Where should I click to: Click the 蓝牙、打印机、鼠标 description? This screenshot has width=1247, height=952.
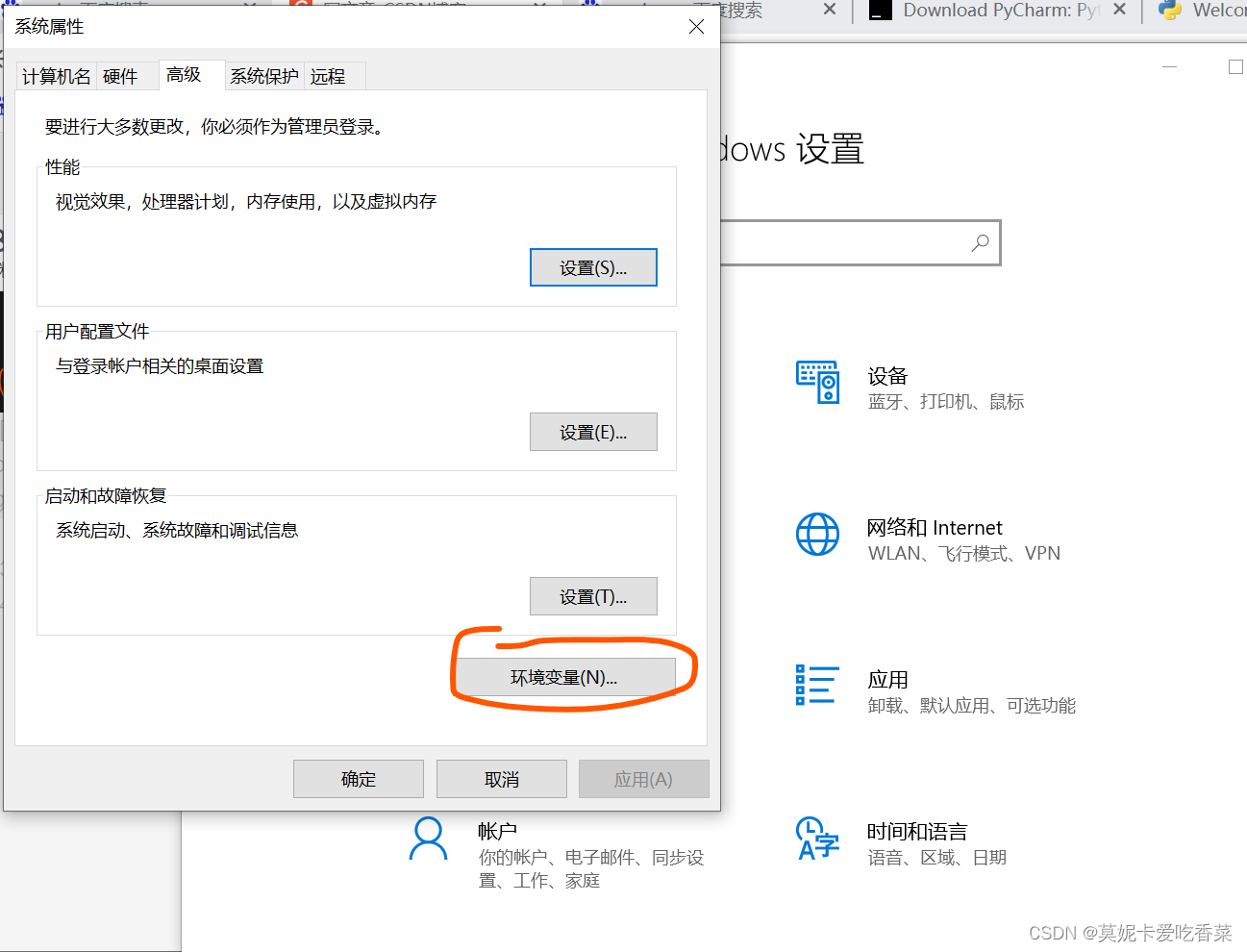pos(946,402)
